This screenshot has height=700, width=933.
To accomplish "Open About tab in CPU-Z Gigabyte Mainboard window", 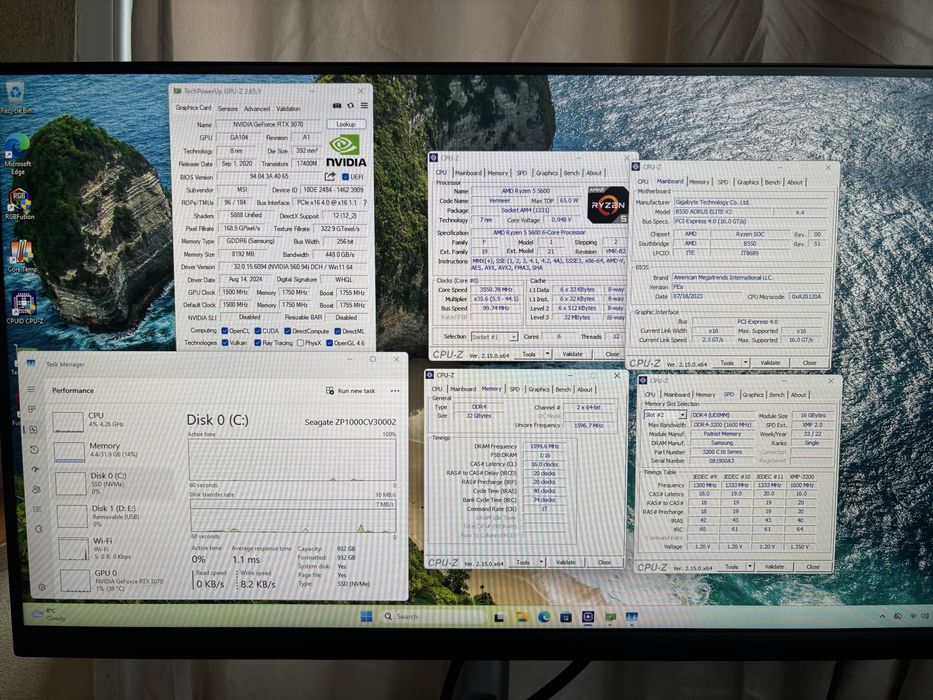I will click(795, 182).
